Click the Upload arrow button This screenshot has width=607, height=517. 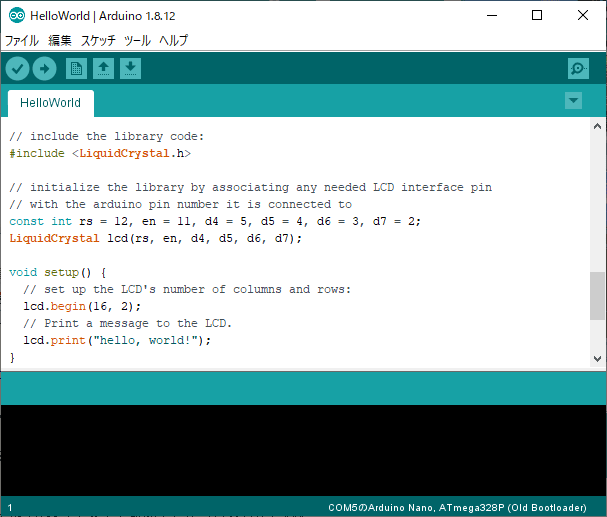click(x=45, y=69)
